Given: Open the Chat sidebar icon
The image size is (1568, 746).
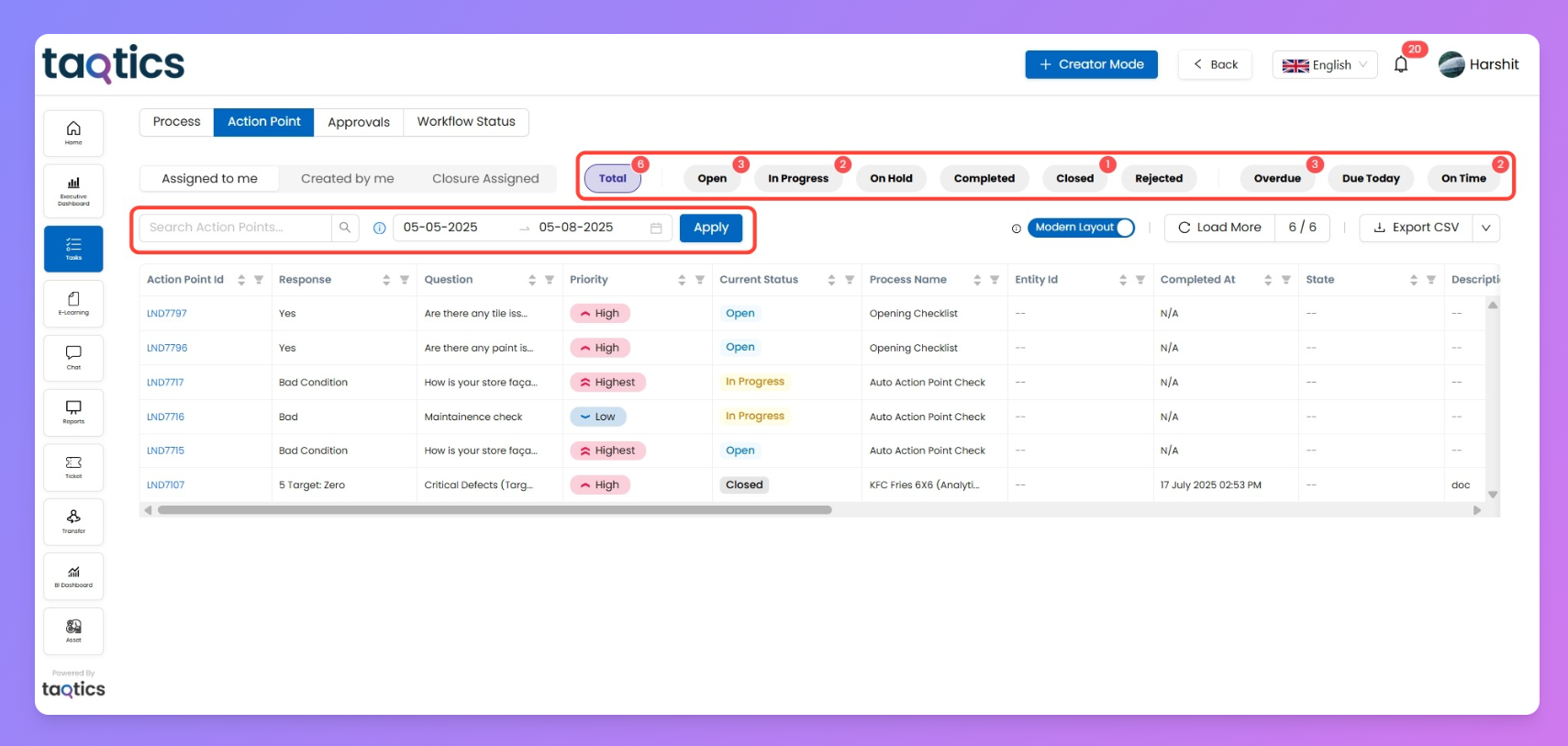Looking at the screenshot, I should [x=73, y=357].
